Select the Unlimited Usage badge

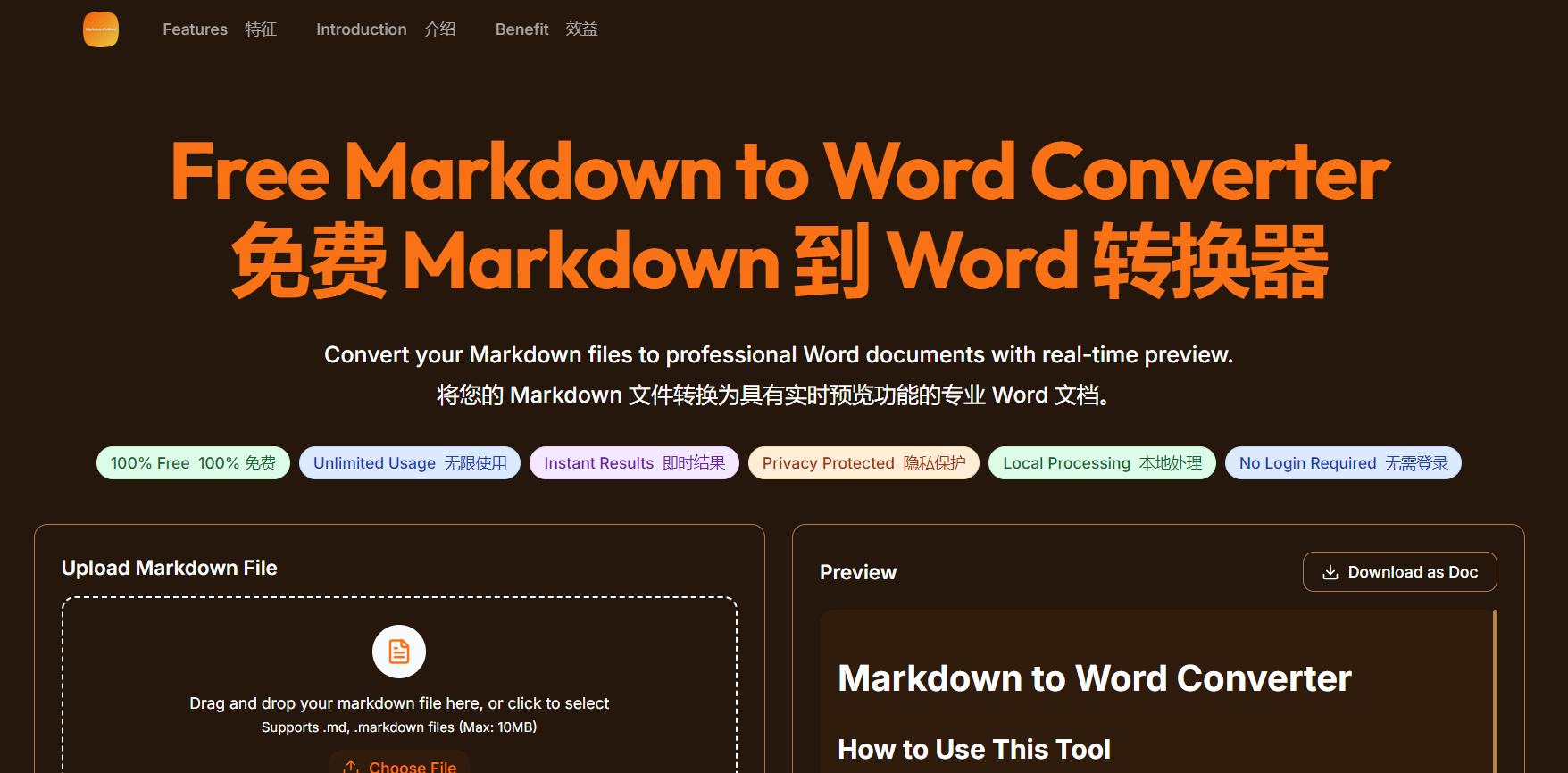[x=410, y=463]
